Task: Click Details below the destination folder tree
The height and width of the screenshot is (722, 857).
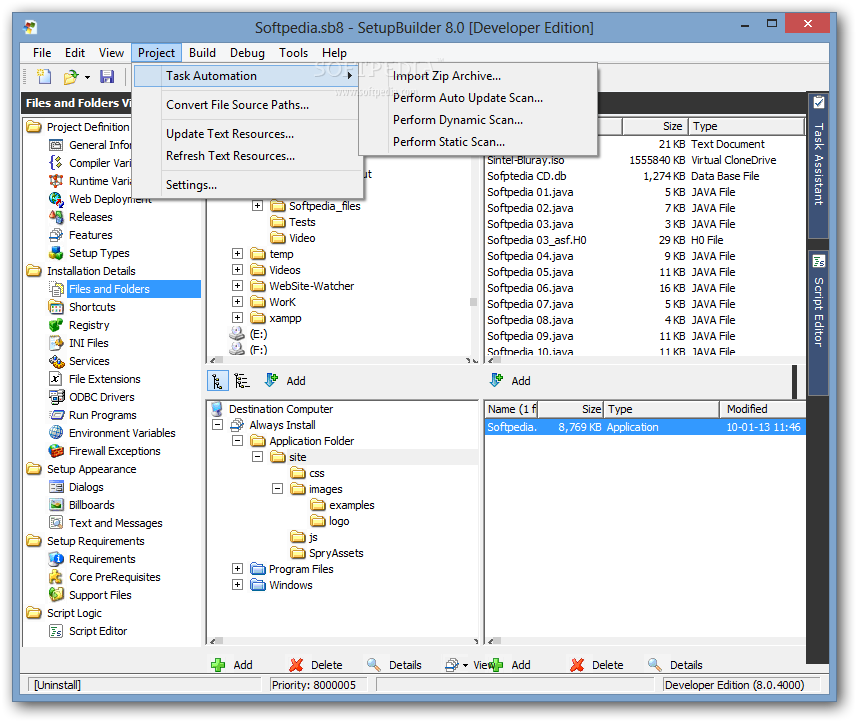Action: [394, 665]
